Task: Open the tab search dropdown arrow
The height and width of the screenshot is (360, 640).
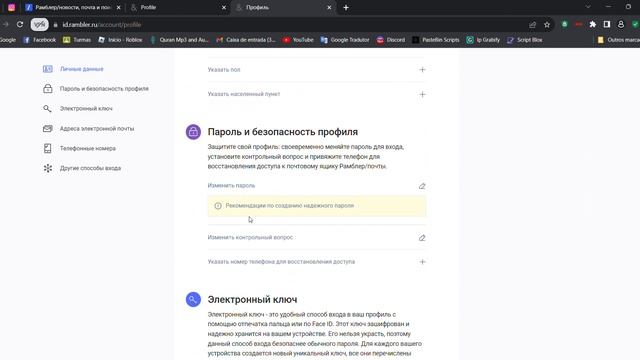Action: [588, 7]
